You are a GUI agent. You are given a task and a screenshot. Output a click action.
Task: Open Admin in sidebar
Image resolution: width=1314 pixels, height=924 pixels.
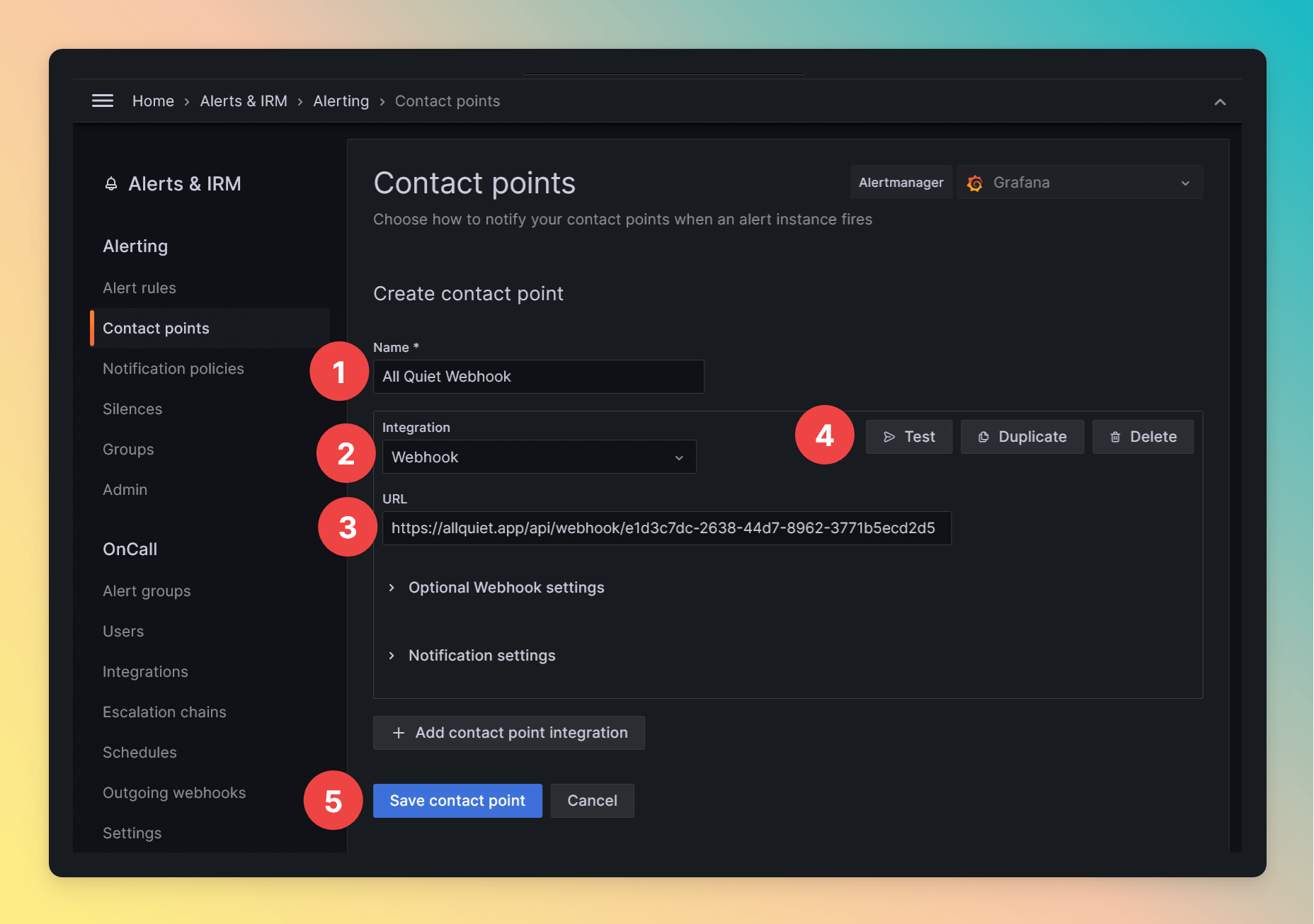point(125,490)
